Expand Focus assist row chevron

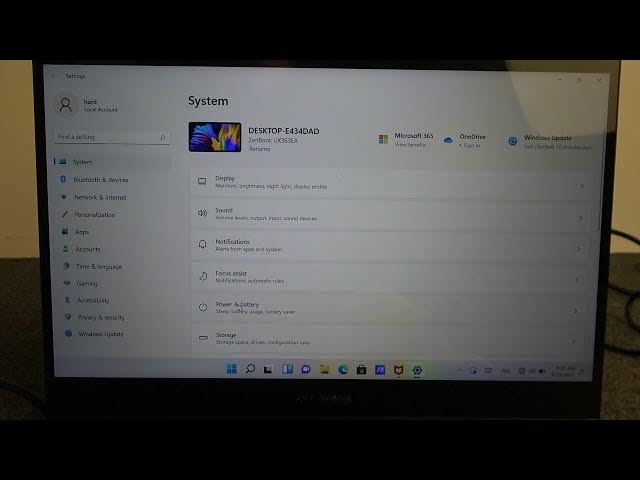[577, 280]
